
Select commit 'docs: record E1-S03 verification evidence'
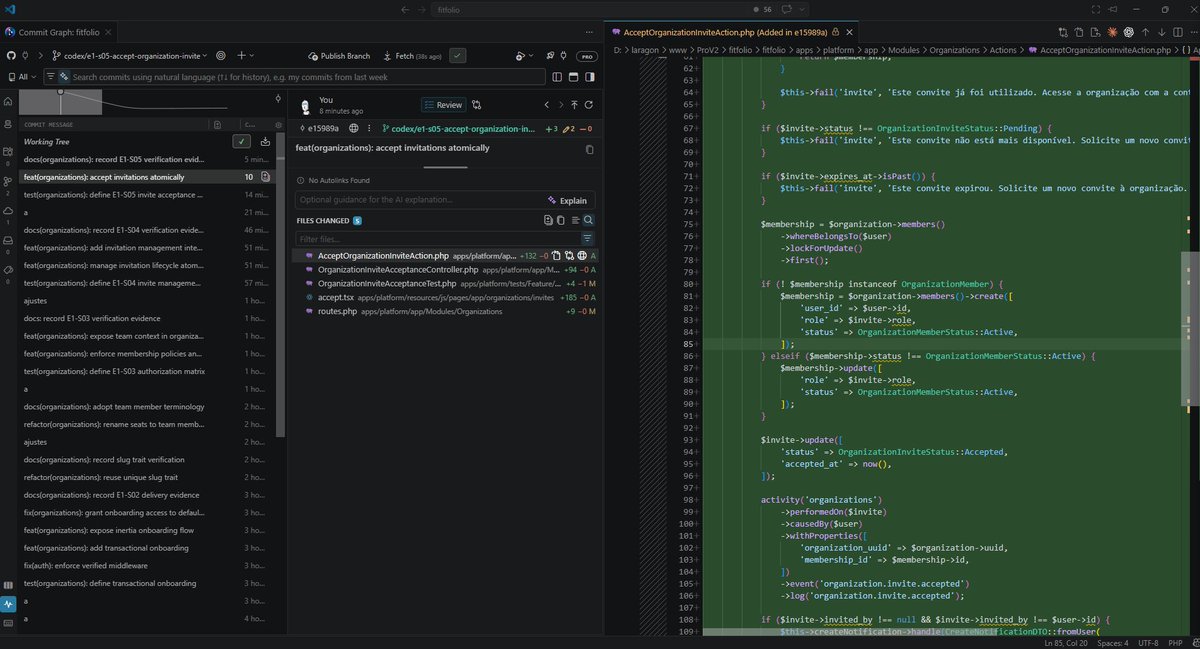pyautogui.click(x=145, y=318)
